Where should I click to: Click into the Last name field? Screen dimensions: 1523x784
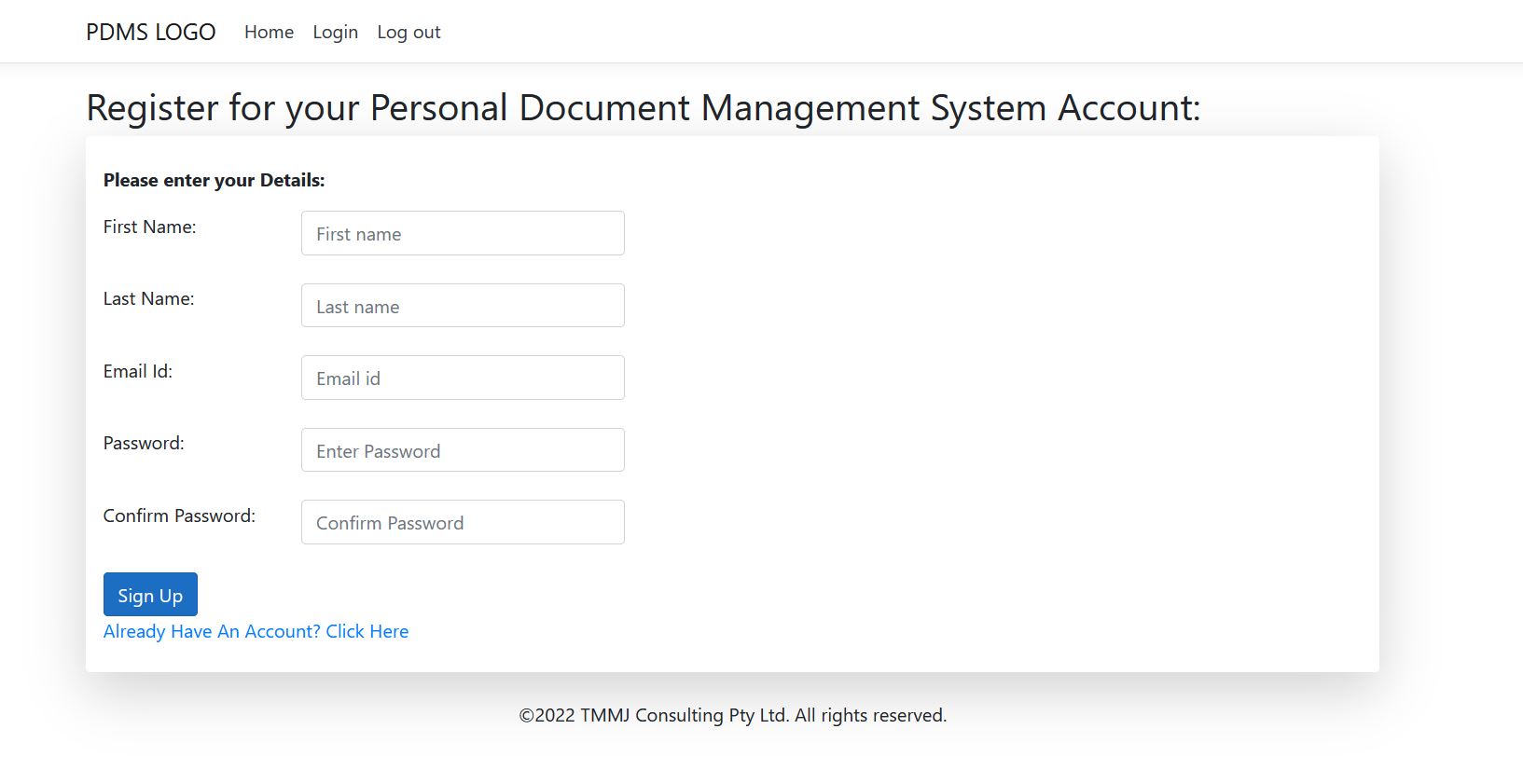[463, 306]
